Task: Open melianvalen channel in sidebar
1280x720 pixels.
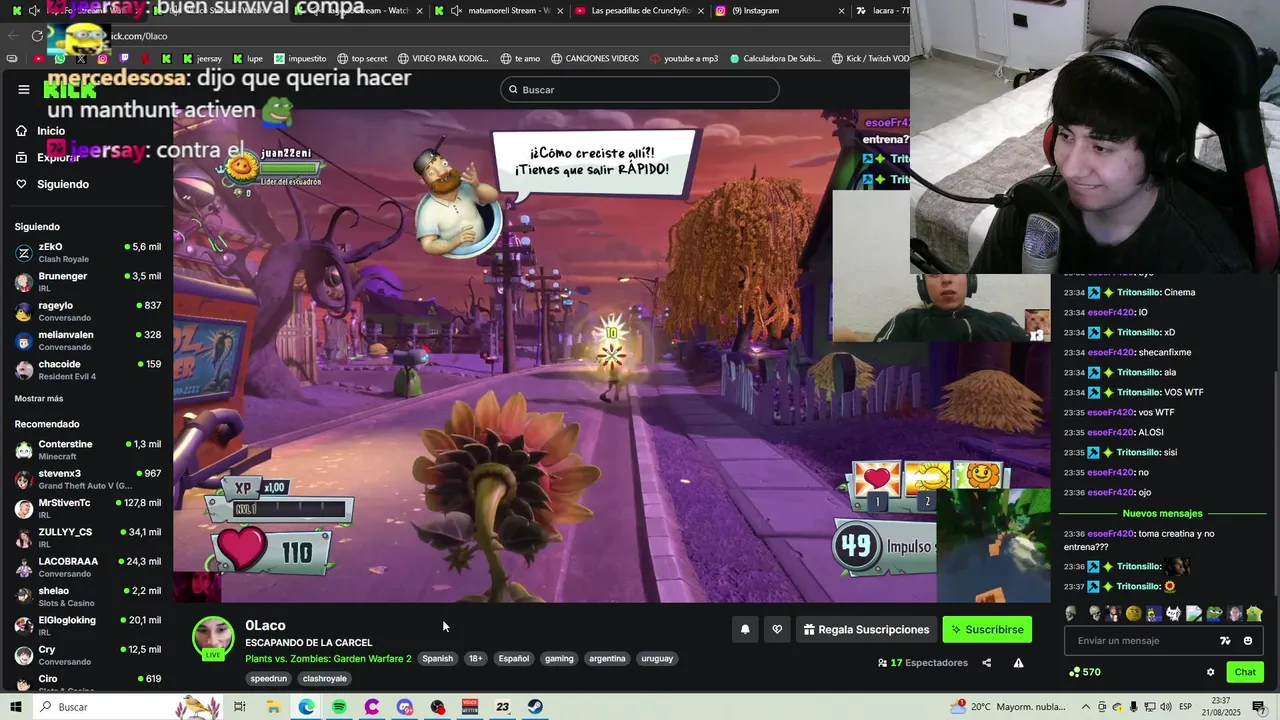Action: (87, 341)
